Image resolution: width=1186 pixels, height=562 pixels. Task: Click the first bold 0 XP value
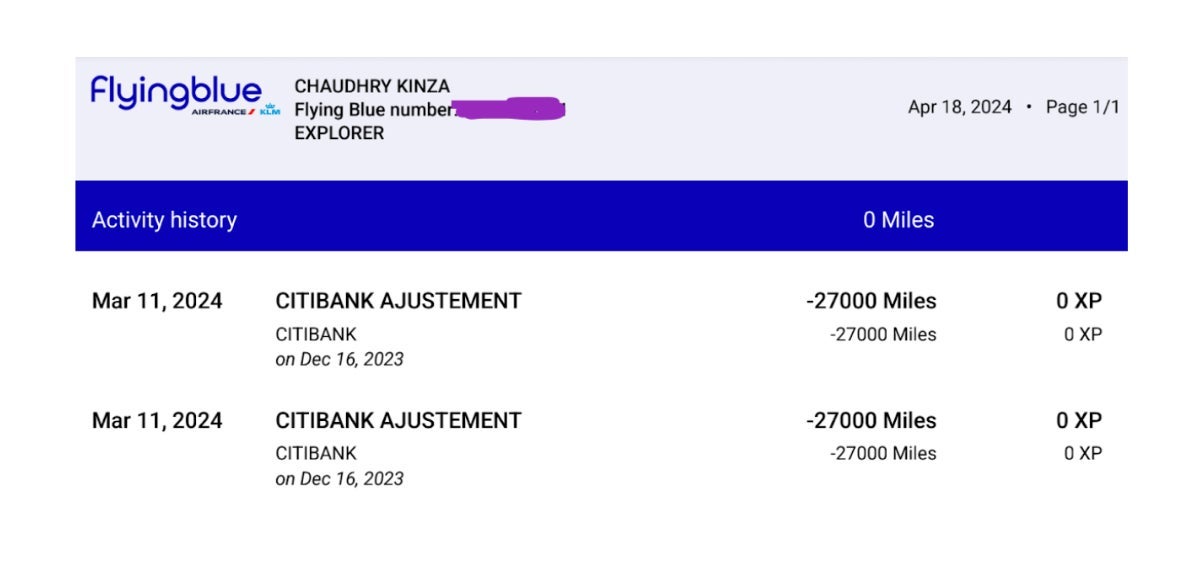[x=1079, y=300]
